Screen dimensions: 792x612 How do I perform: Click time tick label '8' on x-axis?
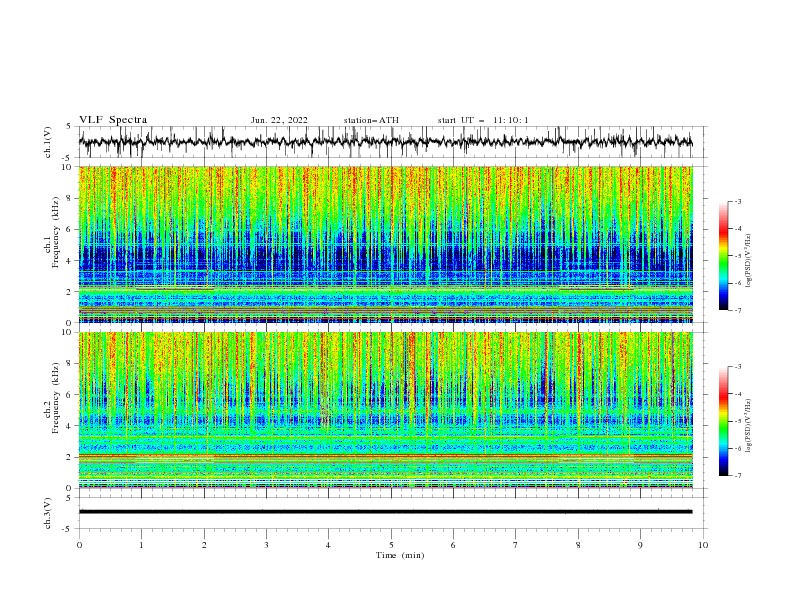[578, 545]
